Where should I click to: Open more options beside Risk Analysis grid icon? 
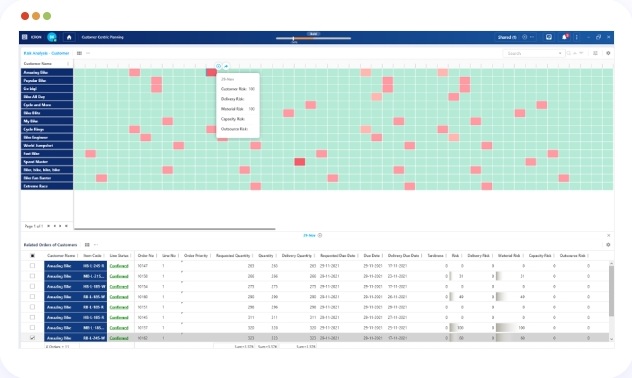(x=88, y=53)
